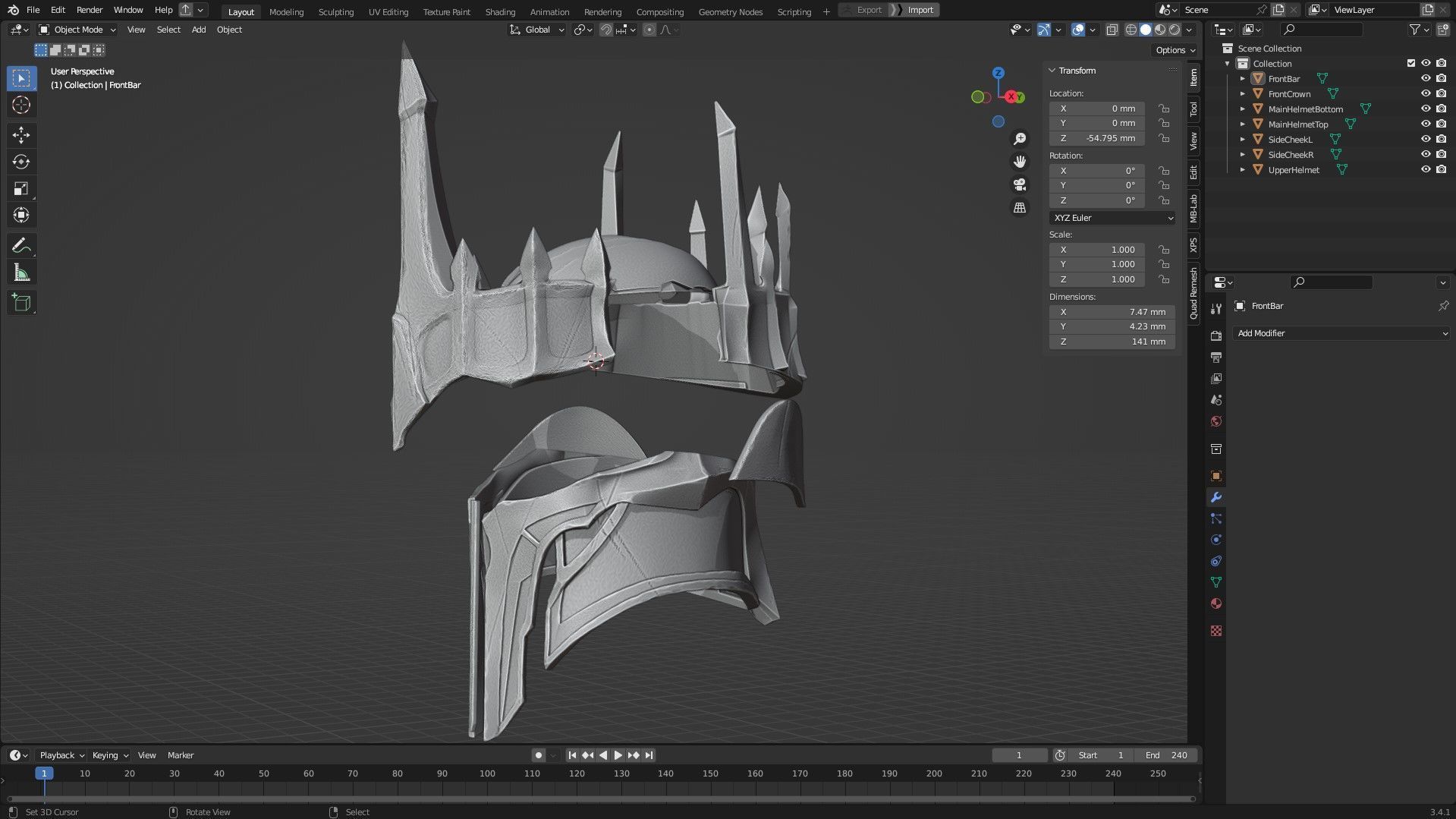Choose the Add Cube tool
This screenshot has width=1456, height=819.
[21, 302]
